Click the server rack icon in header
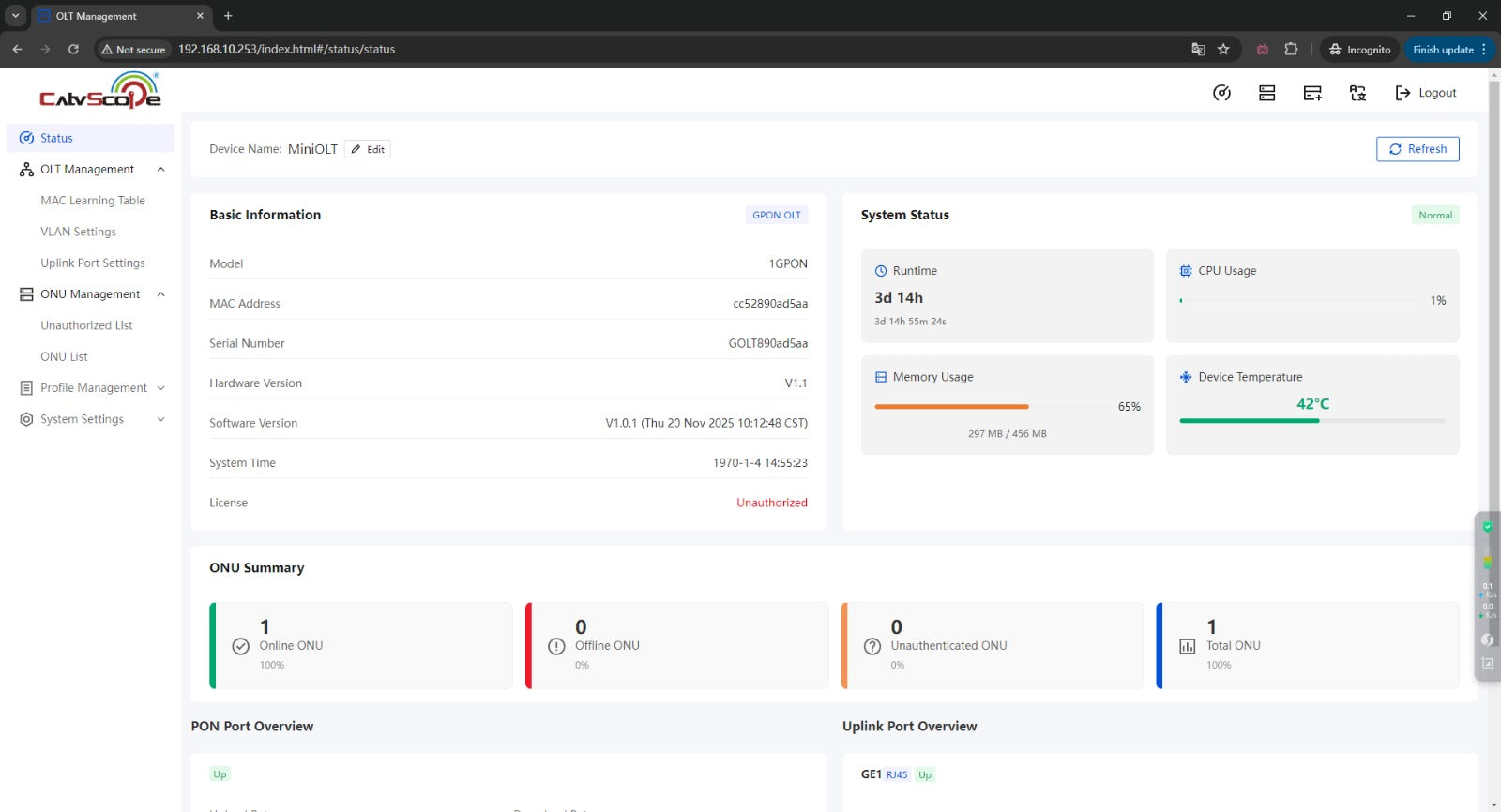Viewport: 1501px width, 812px height. click(1266, 93)
